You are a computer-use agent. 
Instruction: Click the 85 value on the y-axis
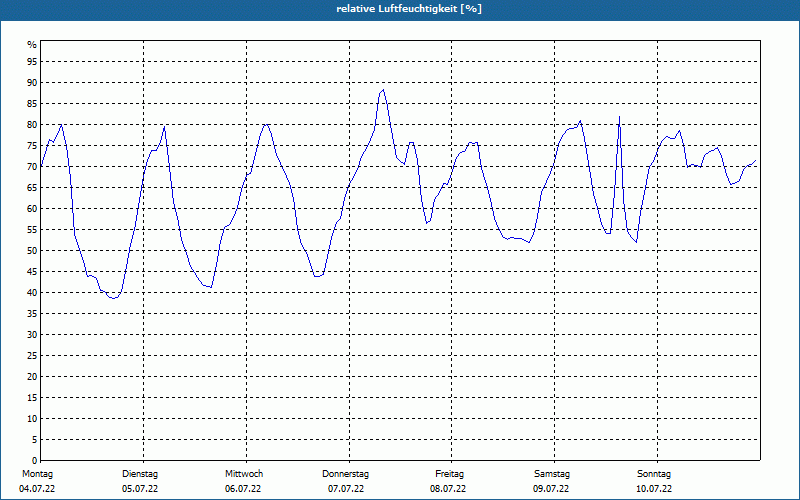[x=32, y=104]
